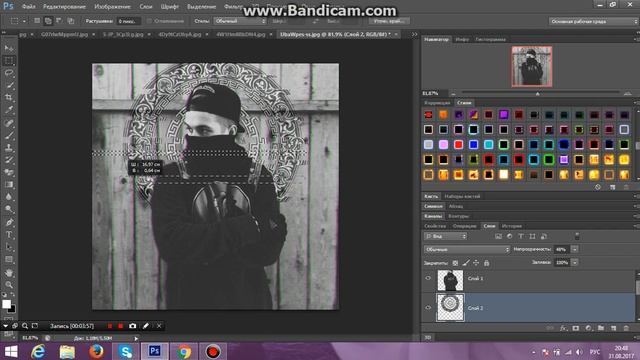Click the Символ panel tab
The height and width of the screenshot is (360, 640).
(433, 206)
